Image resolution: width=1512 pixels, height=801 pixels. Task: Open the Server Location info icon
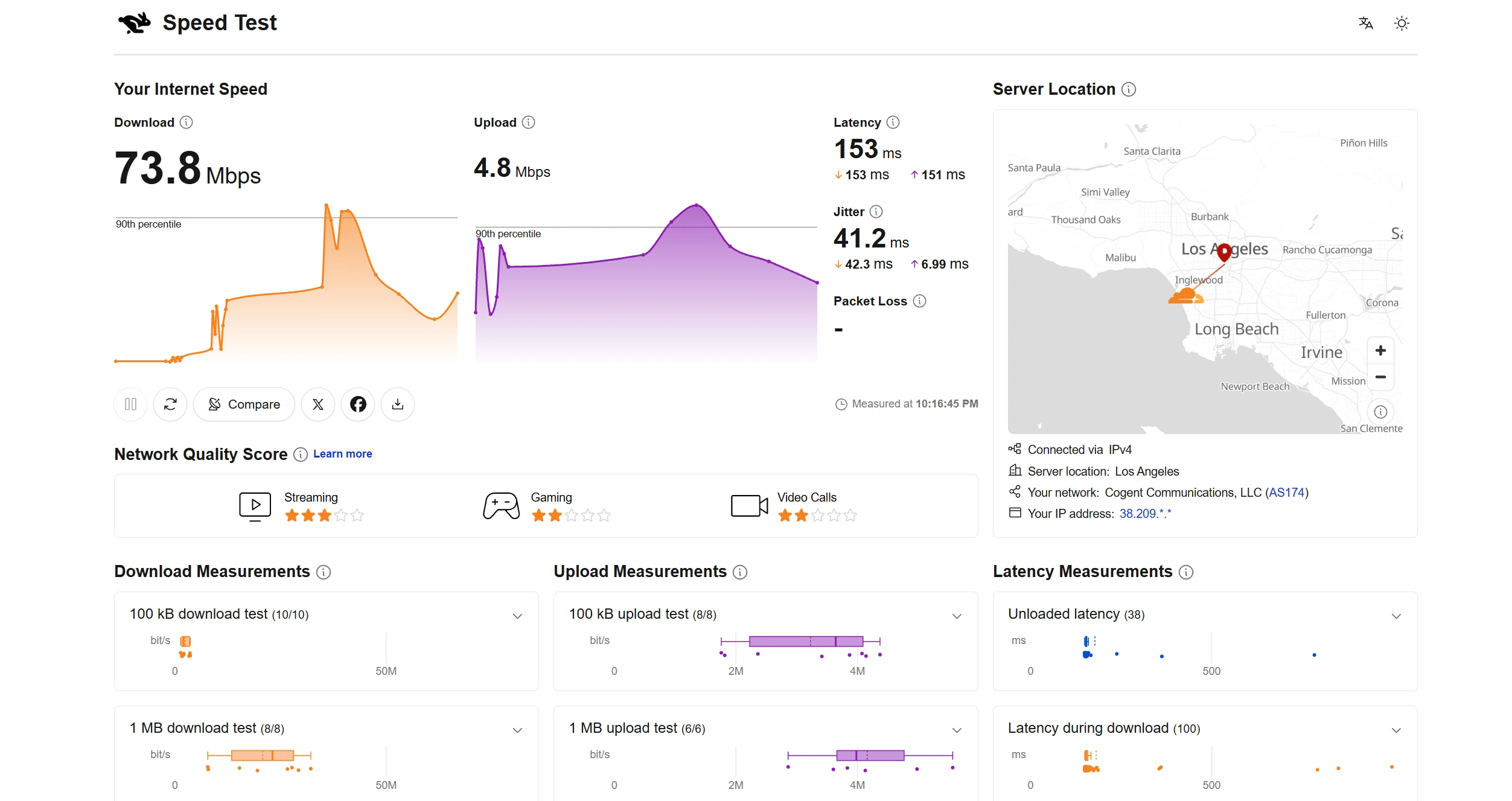tap(1129, 89)
